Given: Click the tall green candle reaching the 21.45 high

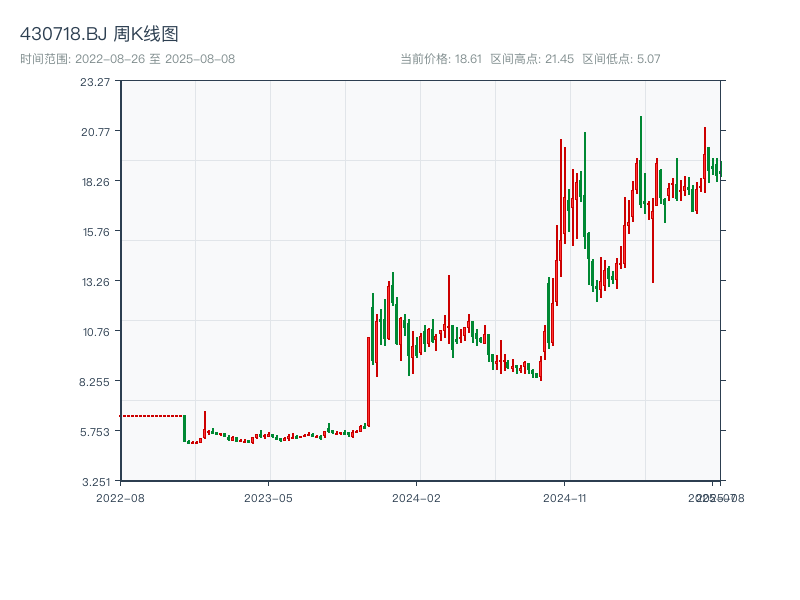Looking at the screenshot, I should coord(641,161).
